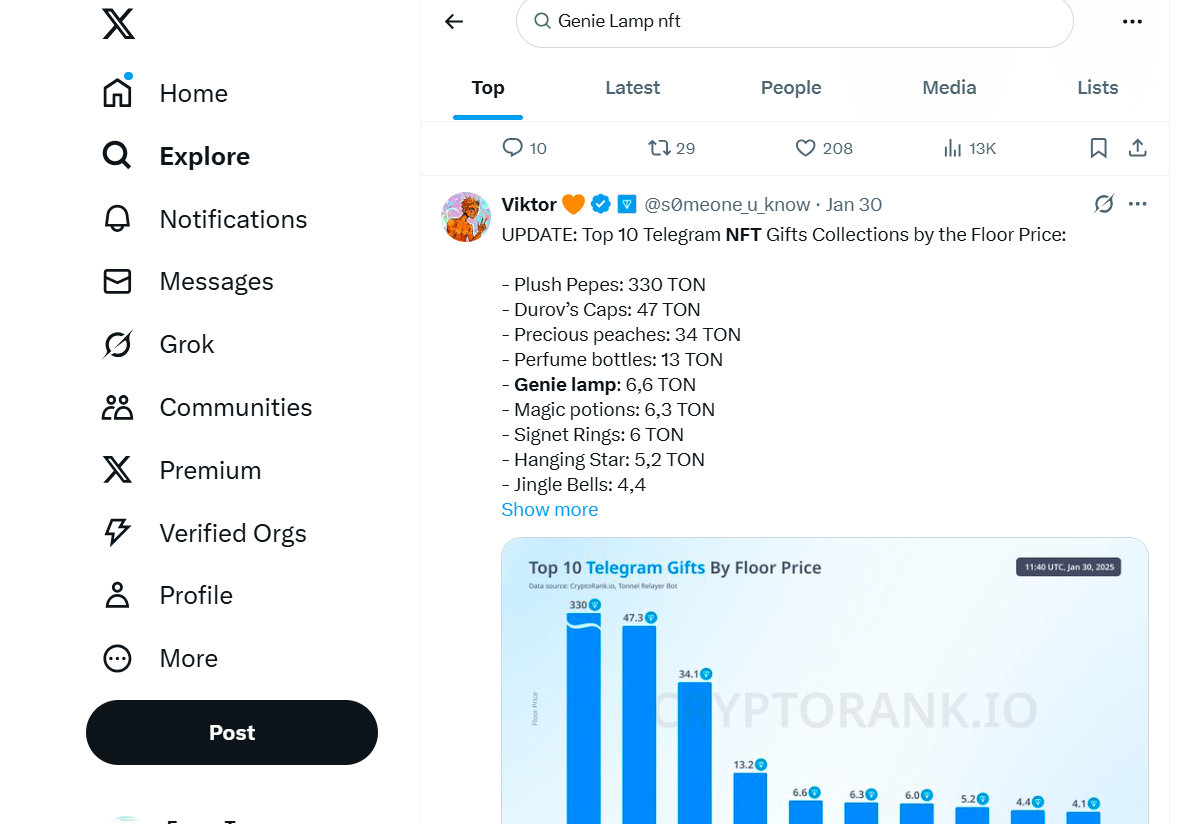View analytics icon showing 13K
1188x824 pixels.
(x=952, y=148)
